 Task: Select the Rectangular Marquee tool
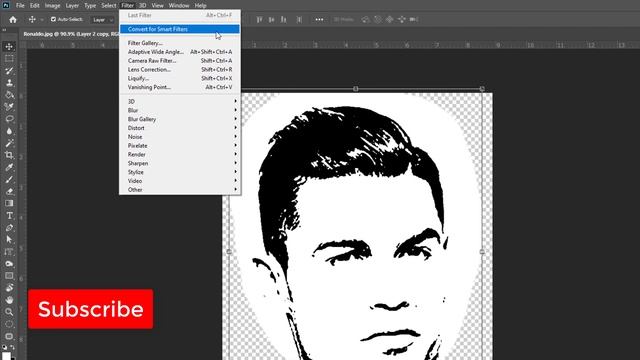9,59
